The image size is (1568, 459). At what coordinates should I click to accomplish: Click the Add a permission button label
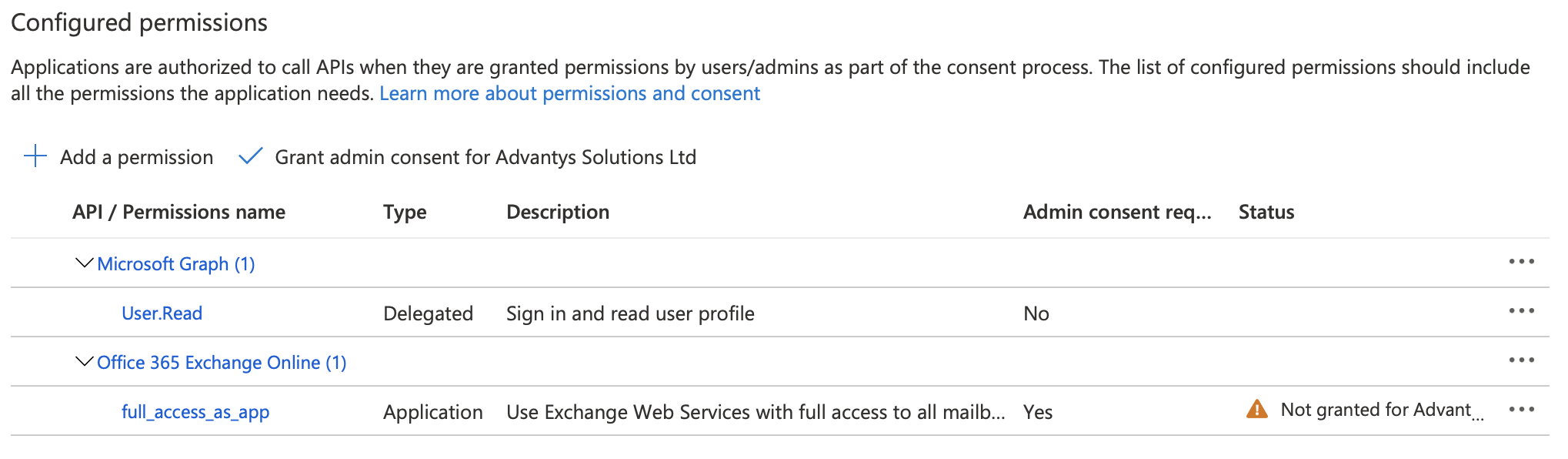coord(136,157)
